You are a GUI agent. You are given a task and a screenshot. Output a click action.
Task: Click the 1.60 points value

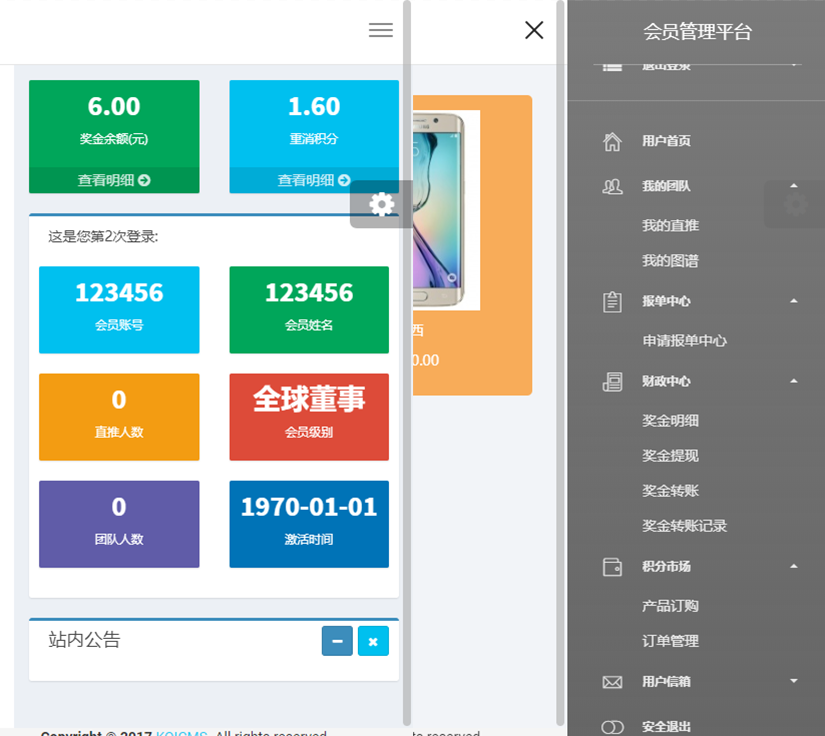click(314, 107)
